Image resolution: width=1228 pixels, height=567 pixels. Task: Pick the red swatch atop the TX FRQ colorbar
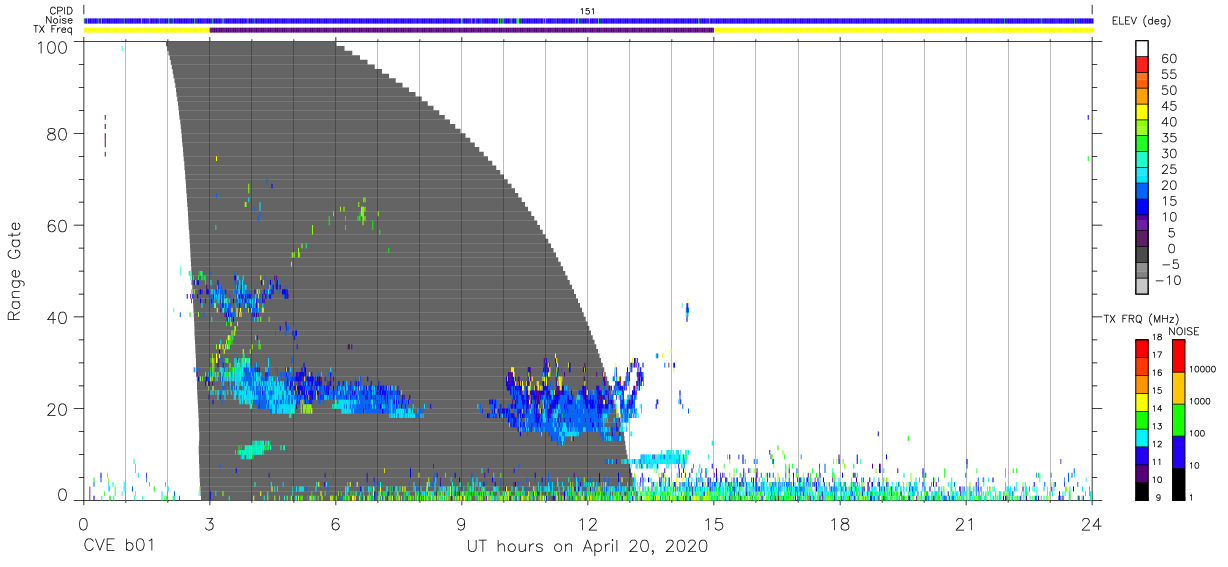pos(1141,348)
